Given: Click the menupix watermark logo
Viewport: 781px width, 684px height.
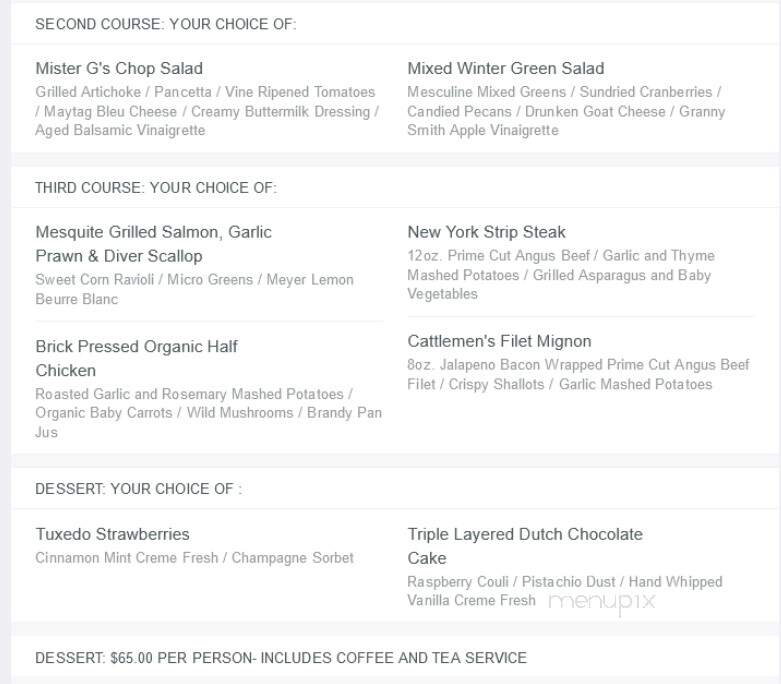Looking at the screenshot, I should [602, 602].
